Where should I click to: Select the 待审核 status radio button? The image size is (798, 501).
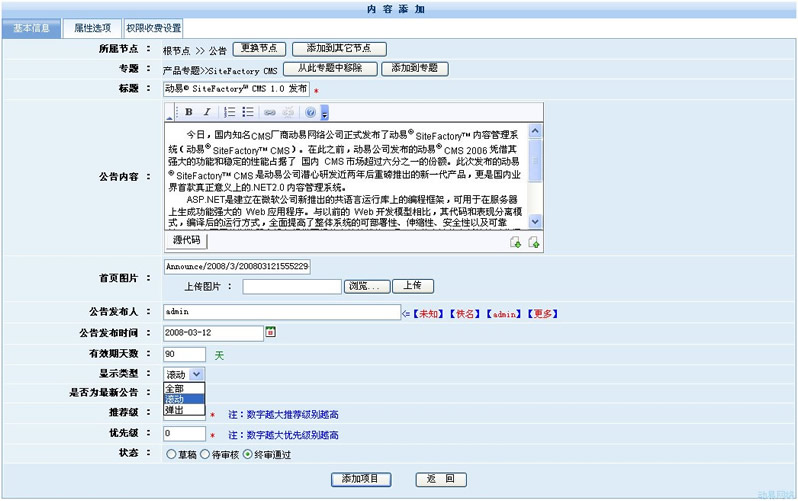click(205, 454)
